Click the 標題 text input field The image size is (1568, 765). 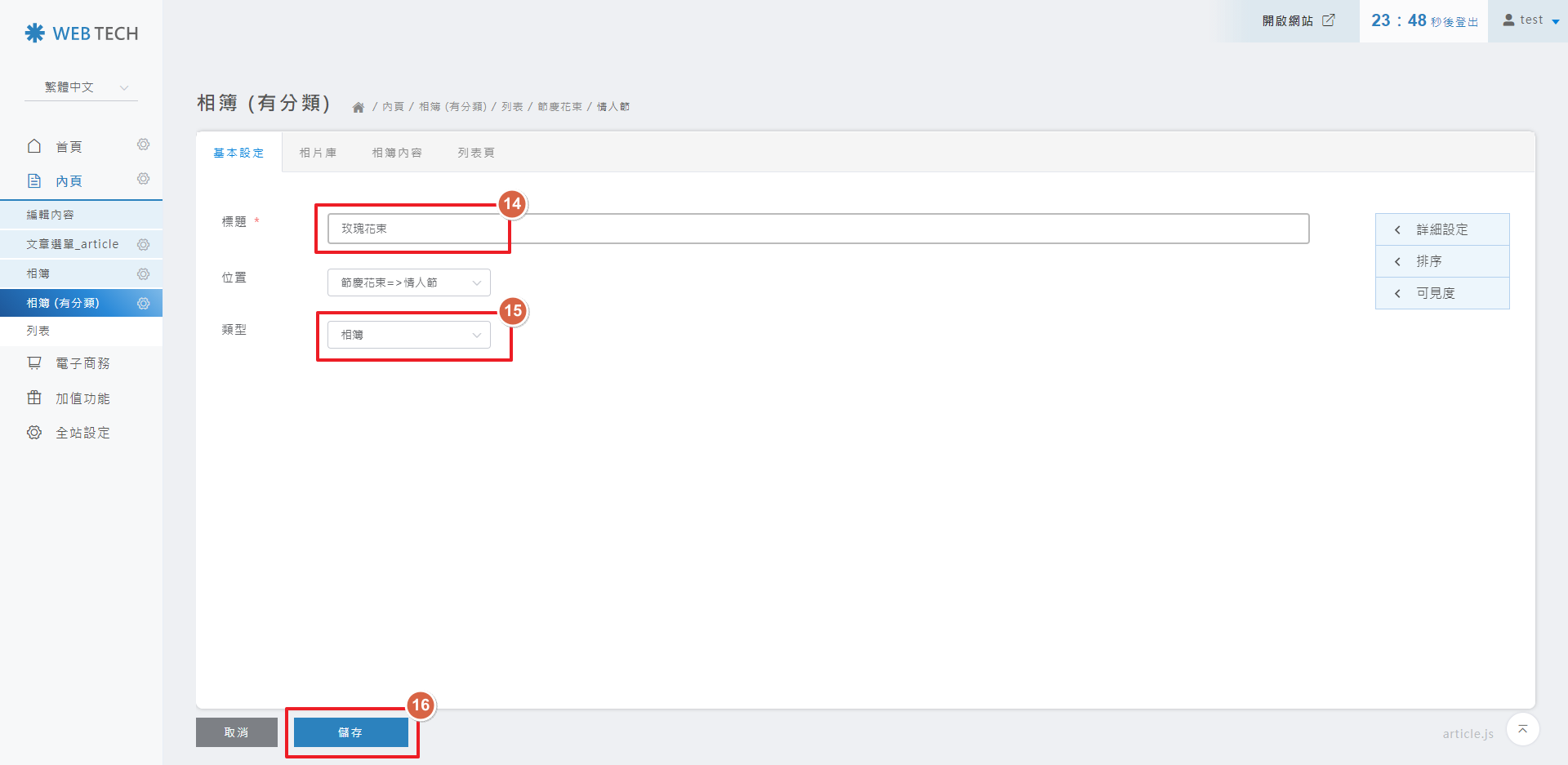(x=817, y=229)
